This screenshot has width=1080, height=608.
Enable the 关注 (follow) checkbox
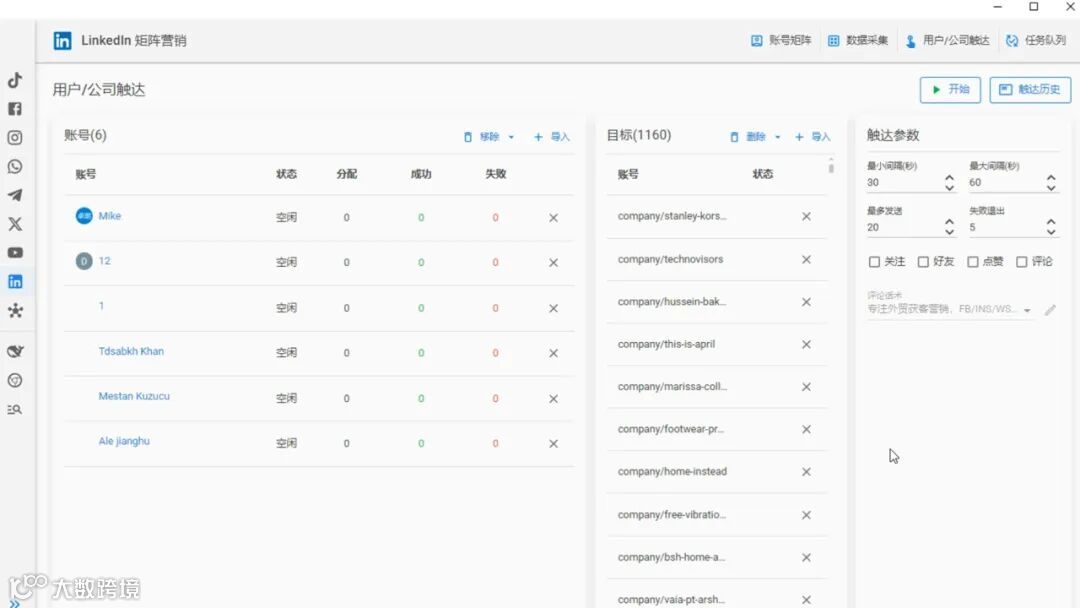click(x=874, y=262)
